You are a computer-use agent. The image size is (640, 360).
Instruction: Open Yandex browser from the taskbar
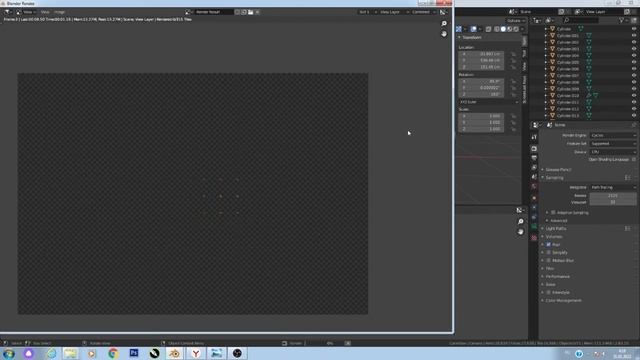pyautogui.click(x=196, y=353)
